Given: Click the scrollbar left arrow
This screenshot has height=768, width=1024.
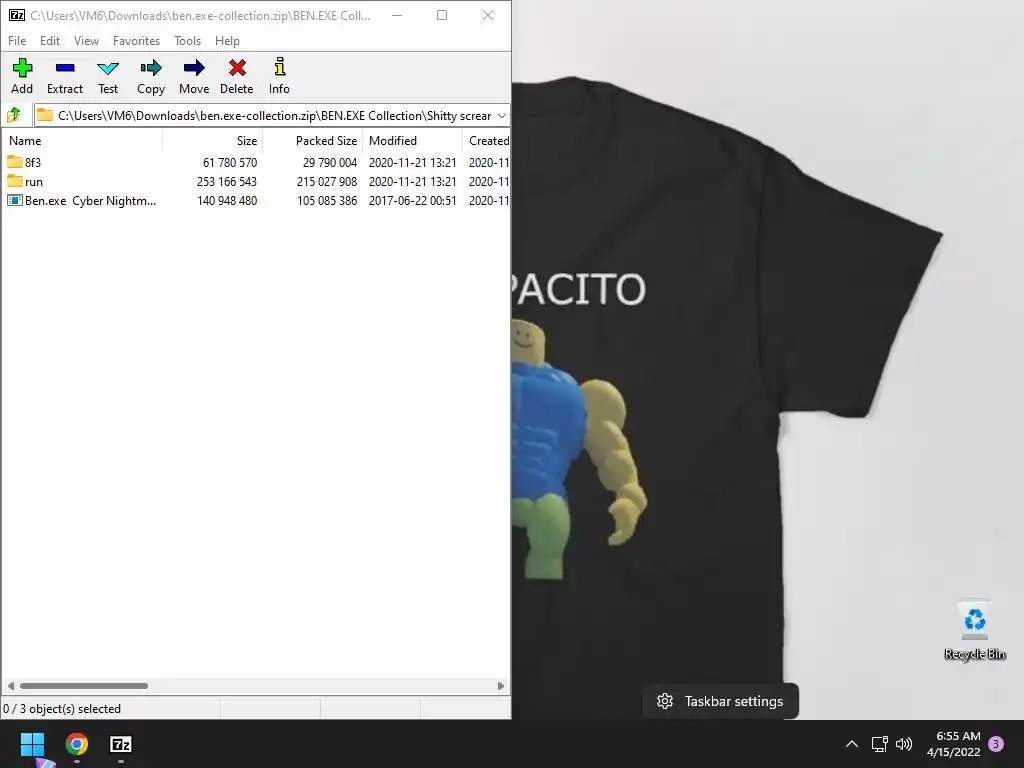Looking at the screenshot, I should tap(10, 686).
